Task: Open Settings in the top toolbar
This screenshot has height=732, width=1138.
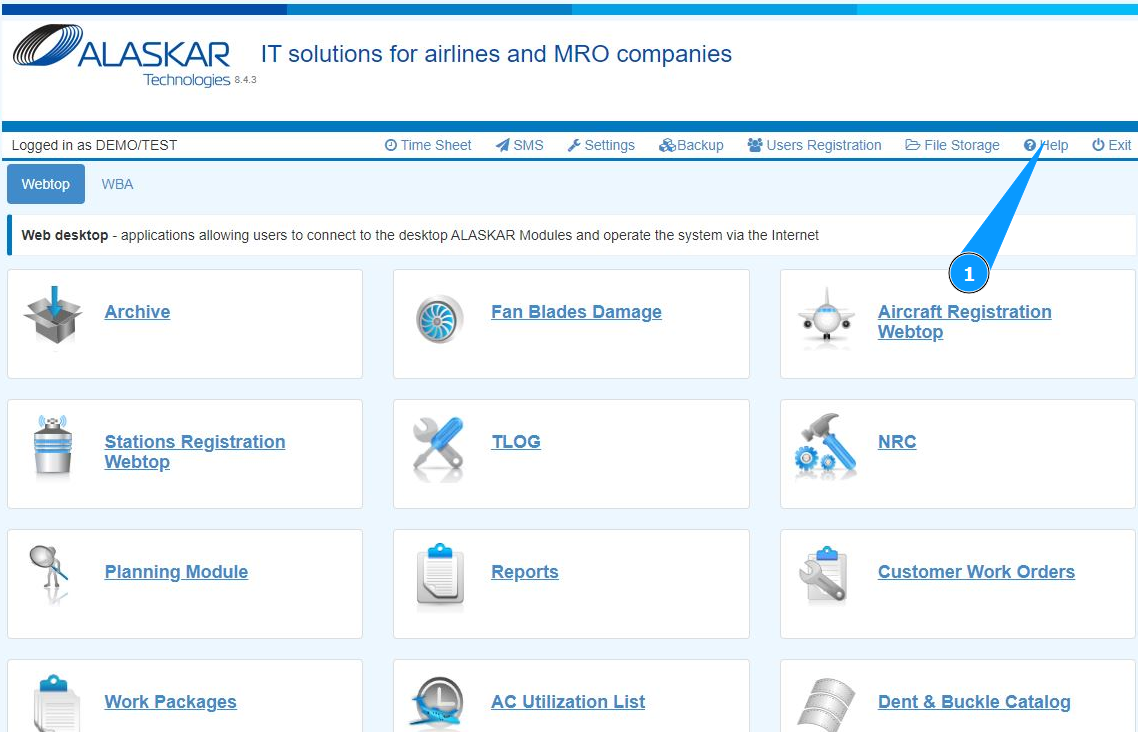Action: (601, 145)
